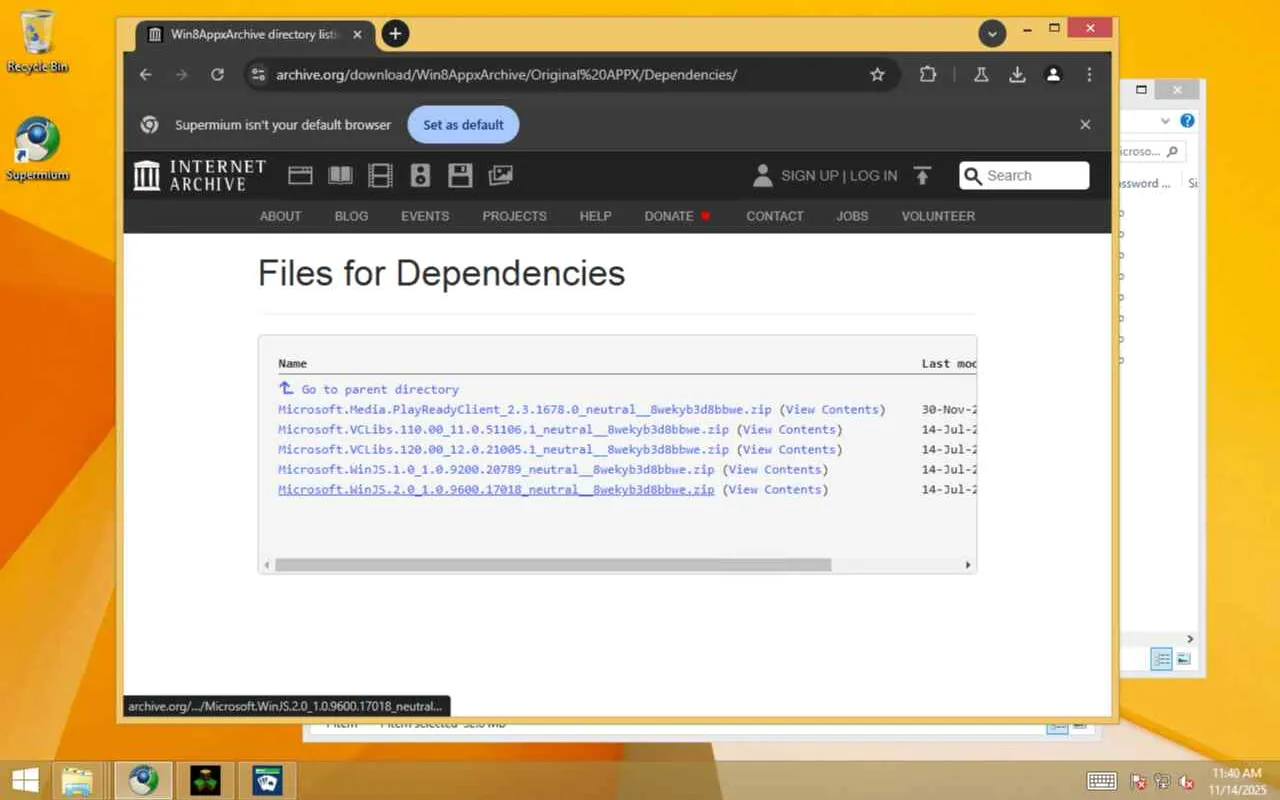The width and height of the screenshot is (1280, 800).
Task: Go to parent directory link
Action: click(380, 389)
